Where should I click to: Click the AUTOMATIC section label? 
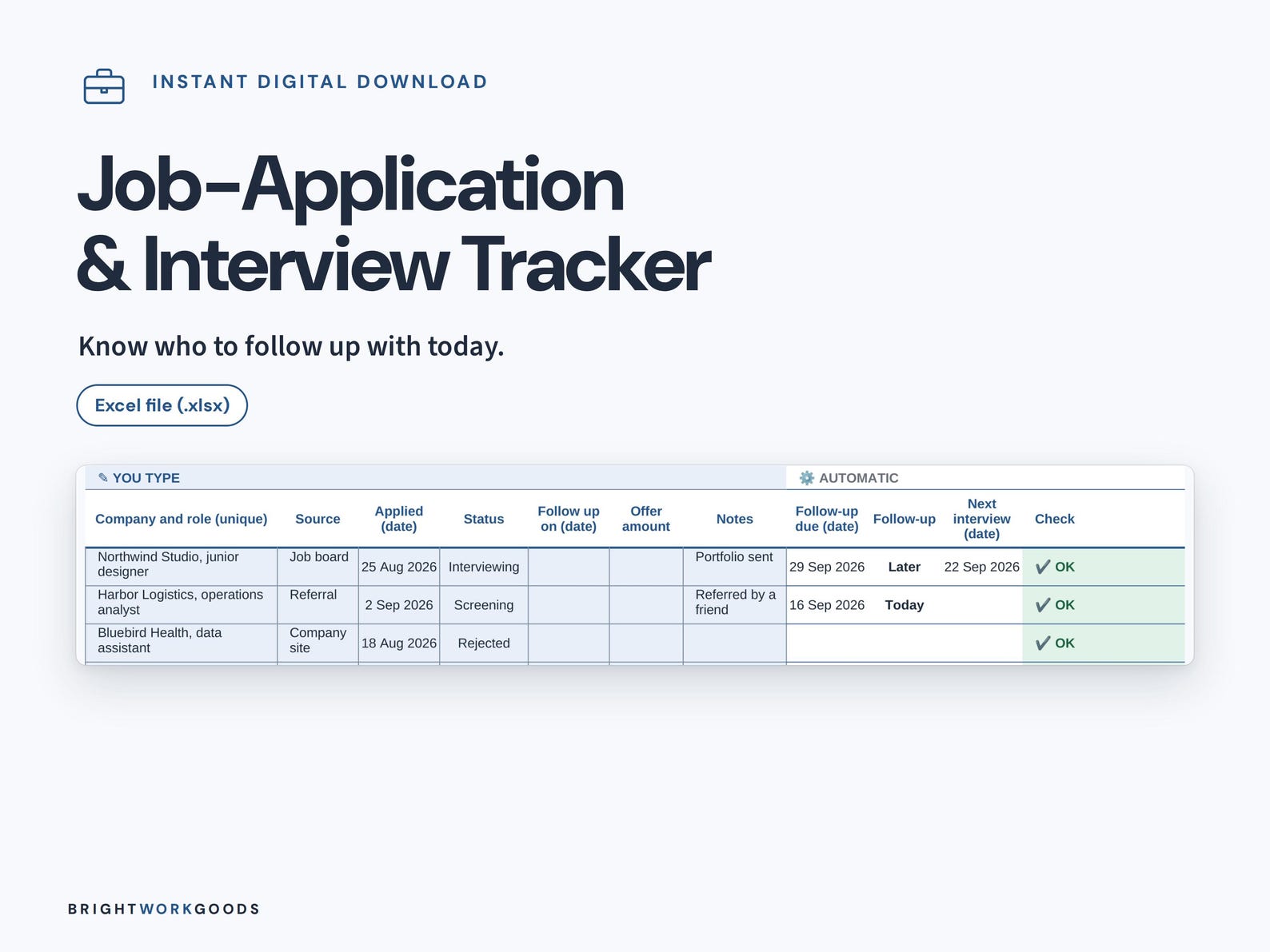[x=859, y=478]
